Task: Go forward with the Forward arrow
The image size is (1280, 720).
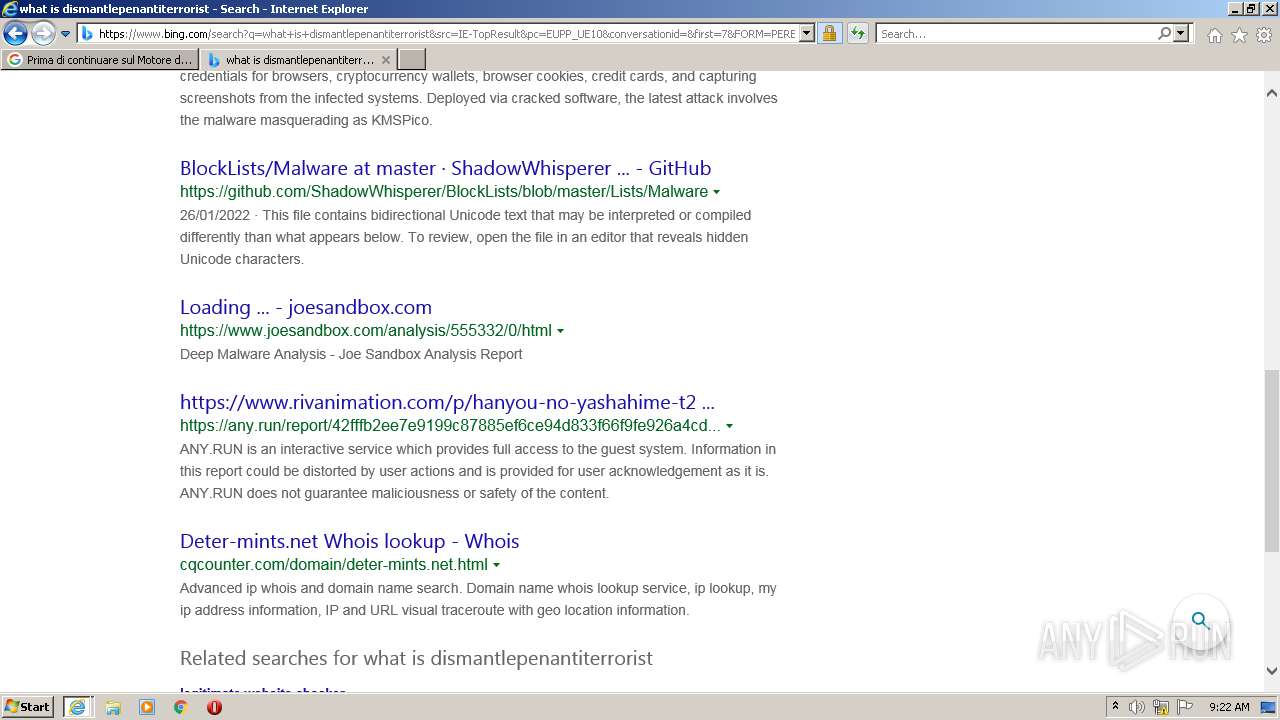Action: click(43, 34)
